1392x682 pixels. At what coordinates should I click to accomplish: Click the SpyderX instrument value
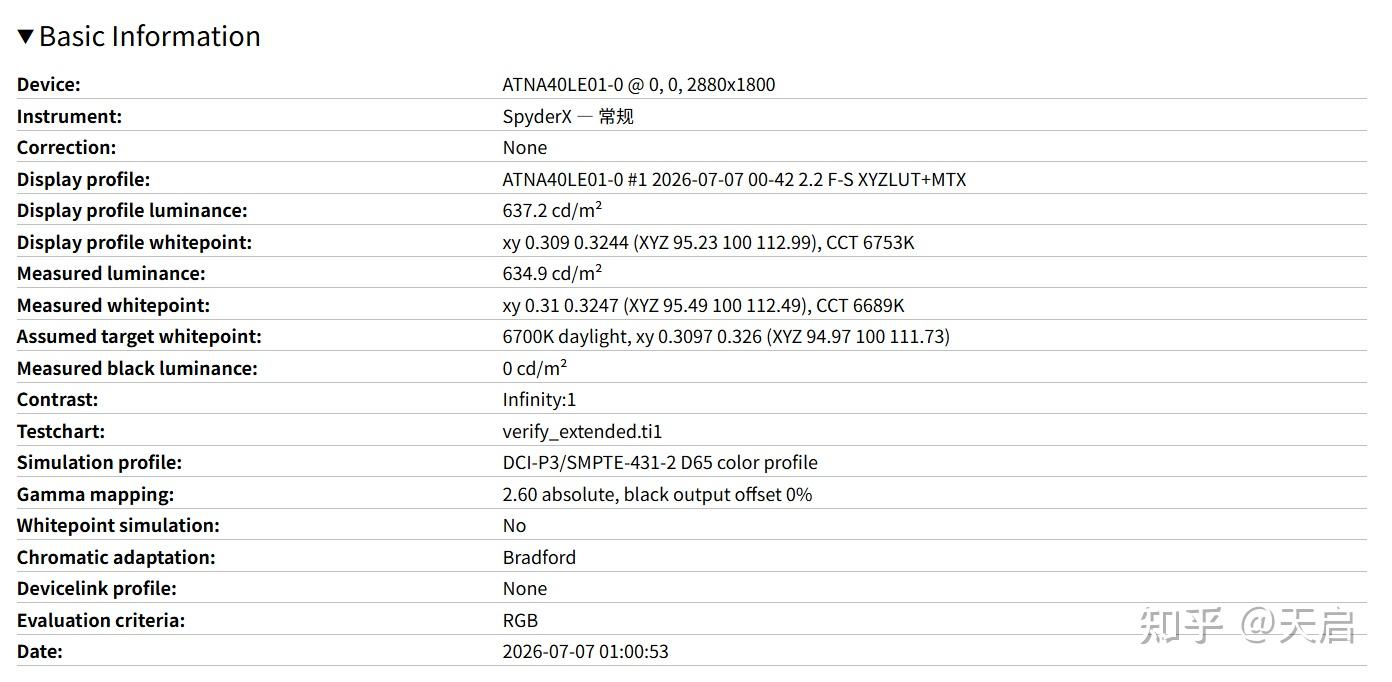click(568, 116)
